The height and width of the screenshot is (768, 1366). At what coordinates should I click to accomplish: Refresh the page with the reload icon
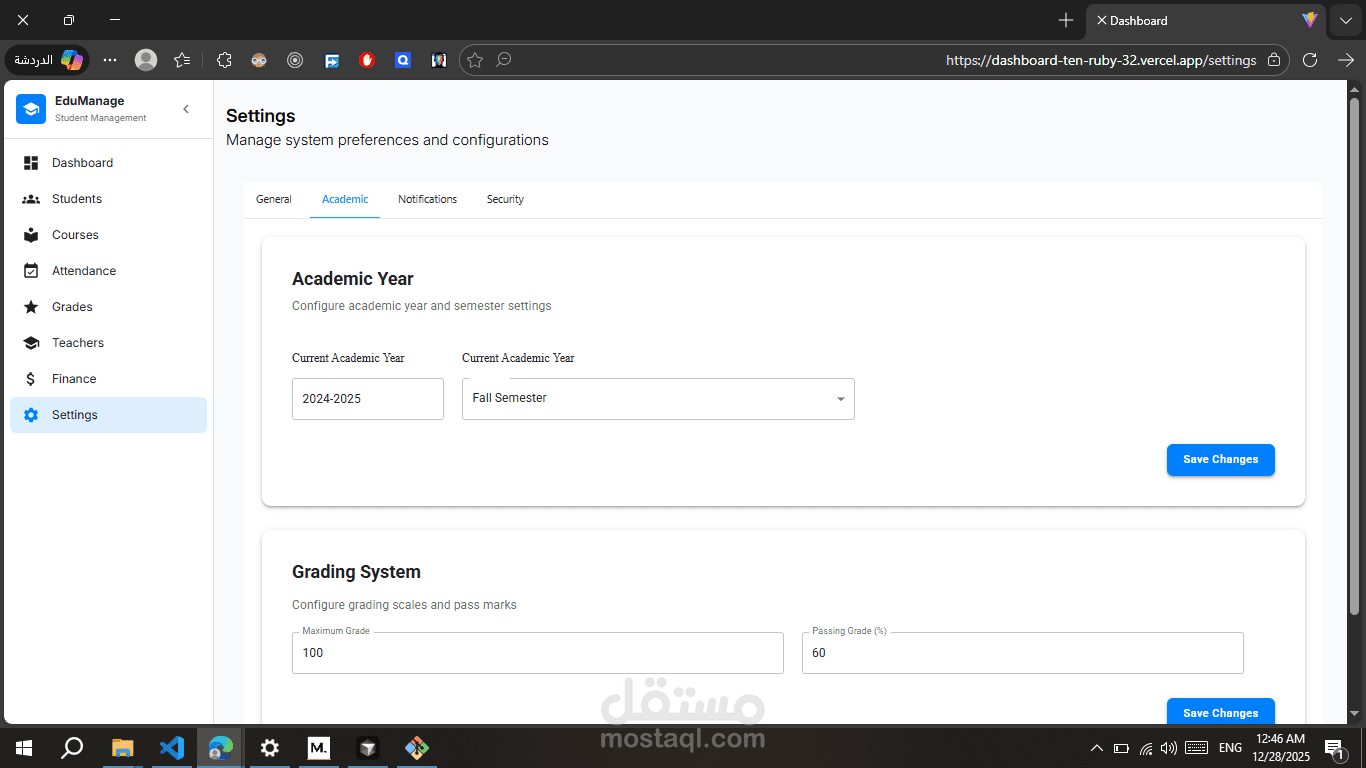pyautogui.click(x=1310, y=60)
